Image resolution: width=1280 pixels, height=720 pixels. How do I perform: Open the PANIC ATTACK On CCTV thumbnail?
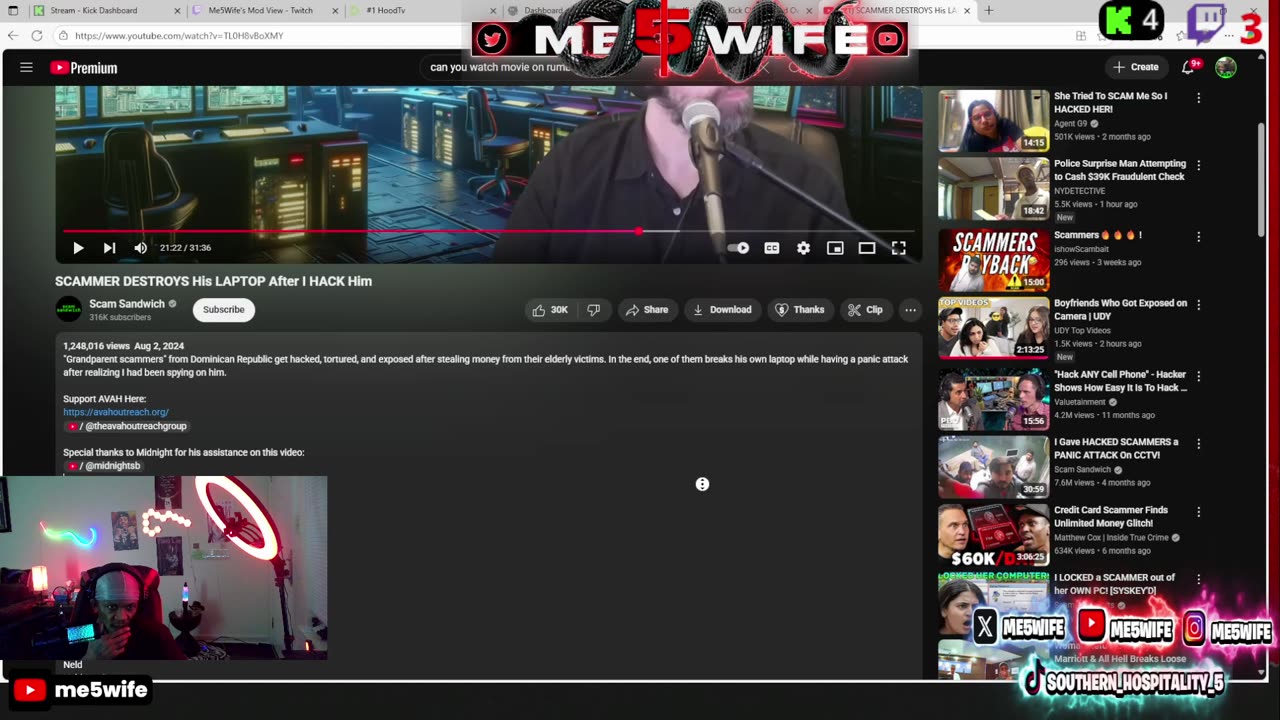point(994,467)
